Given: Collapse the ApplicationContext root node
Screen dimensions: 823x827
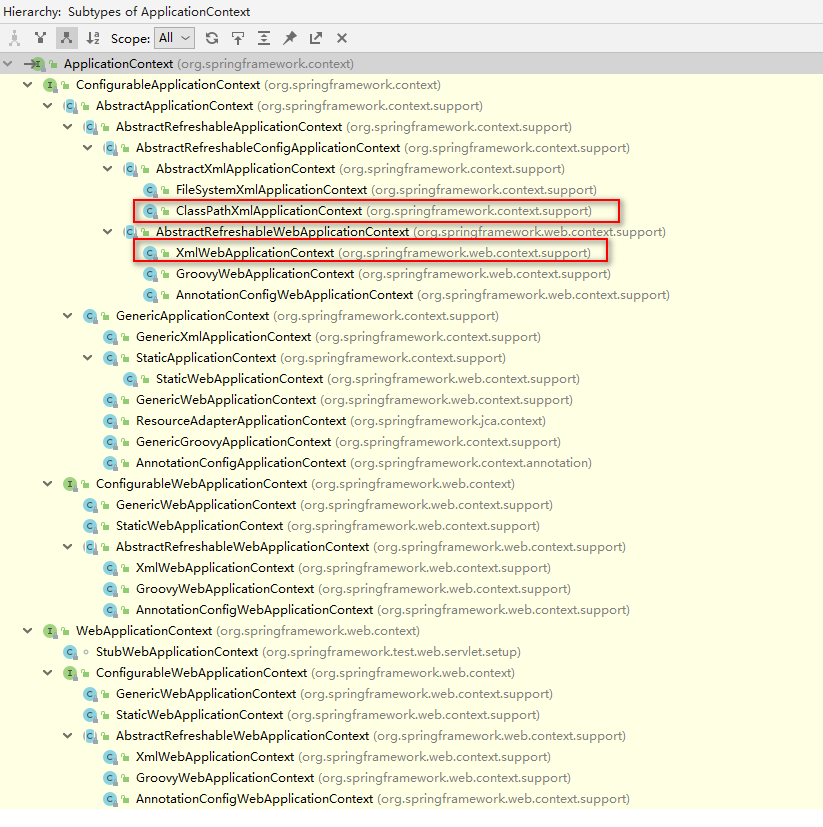Looking at the screenshot, I should [8, 61].
